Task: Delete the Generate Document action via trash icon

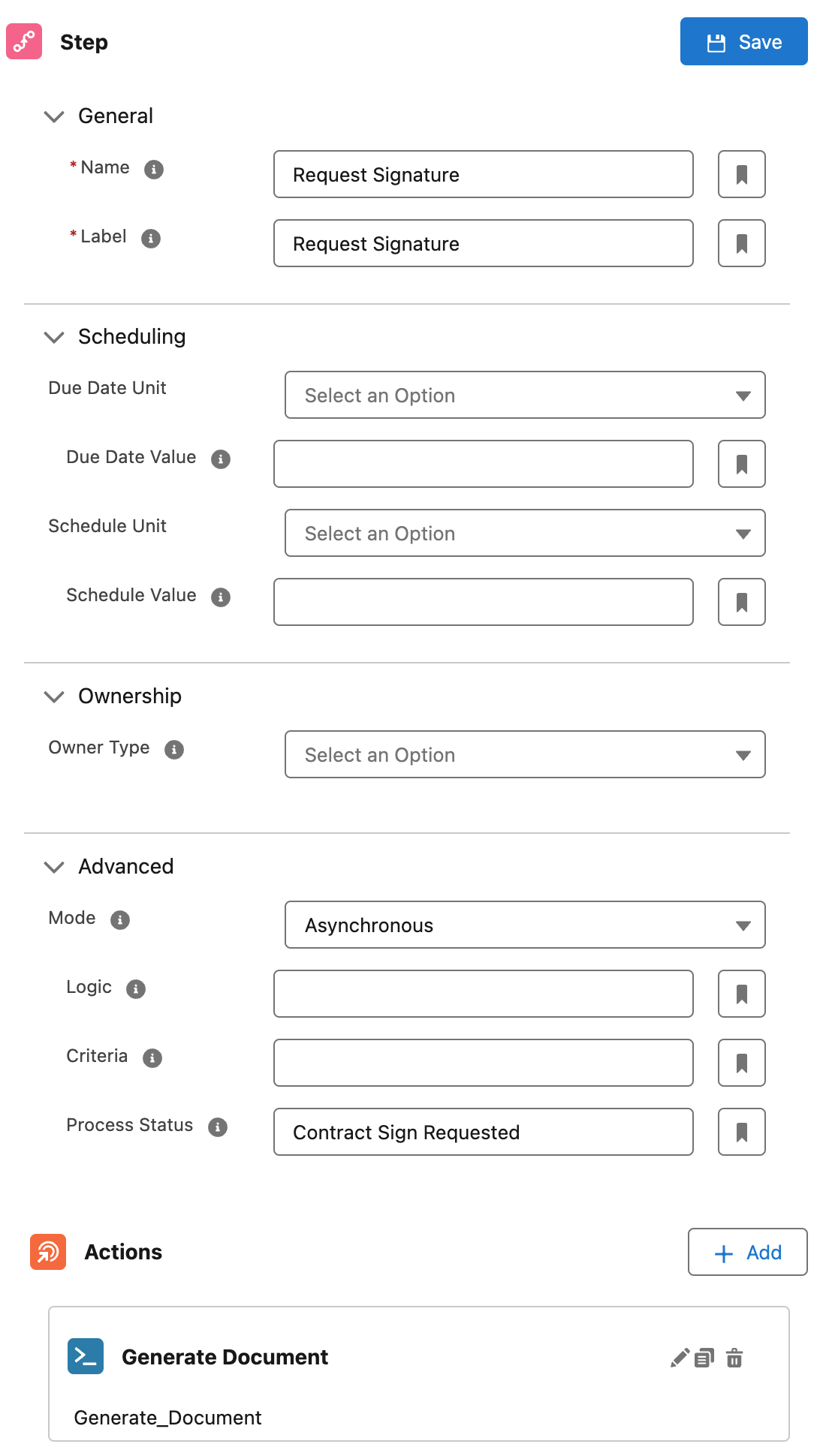Action: (x=734, y=1358)
